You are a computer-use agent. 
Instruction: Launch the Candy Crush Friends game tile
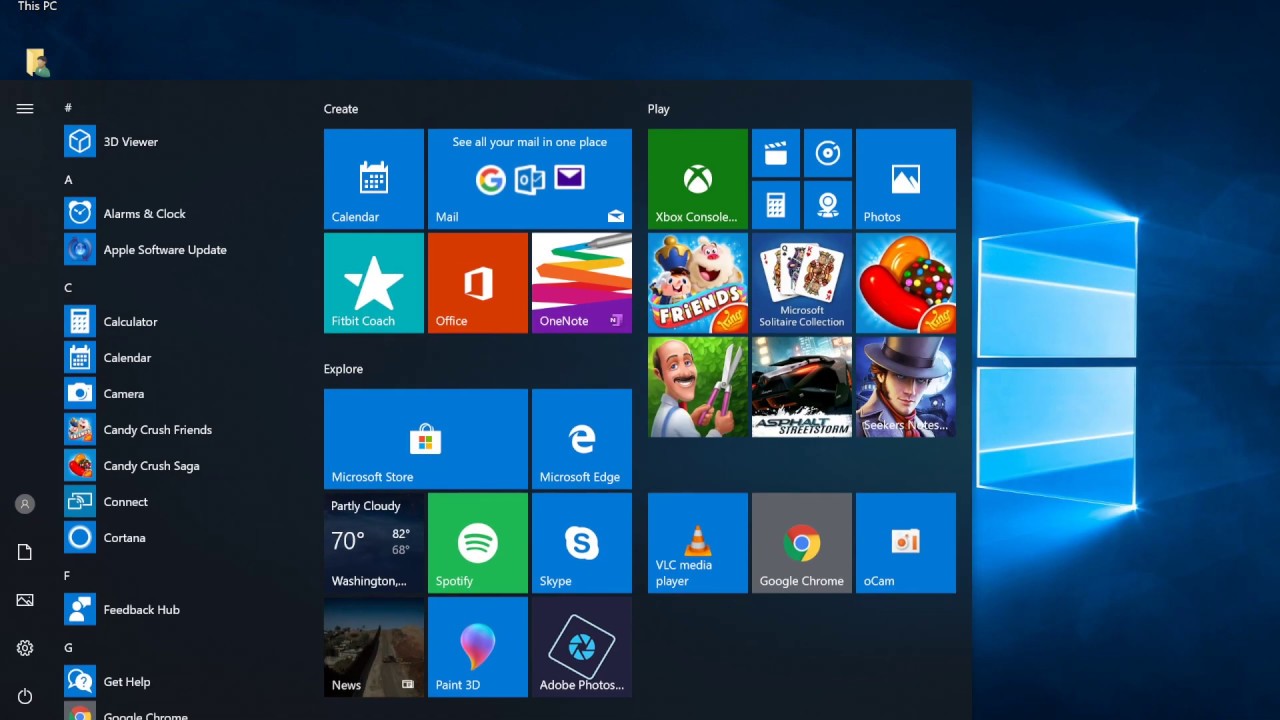point(698,283)
